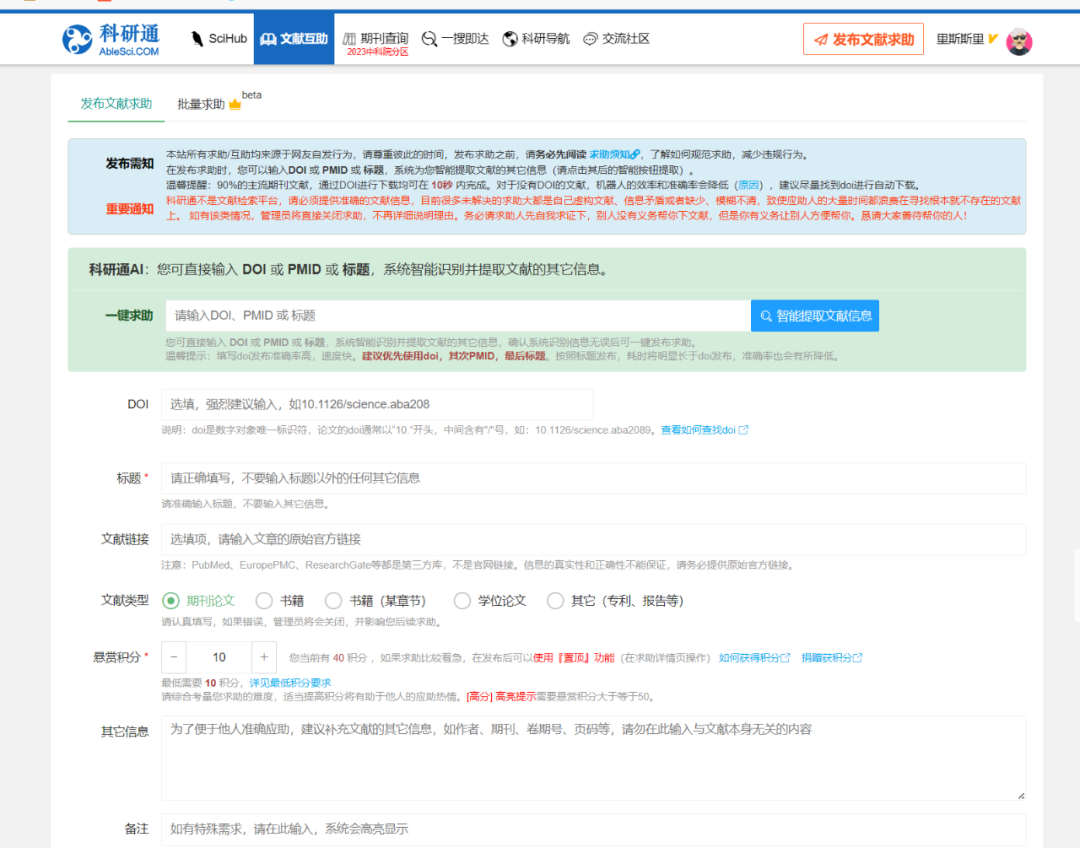1080x848 pixels.
Task: Click the crown icon beside 批量求助
Action: [235, 104]
